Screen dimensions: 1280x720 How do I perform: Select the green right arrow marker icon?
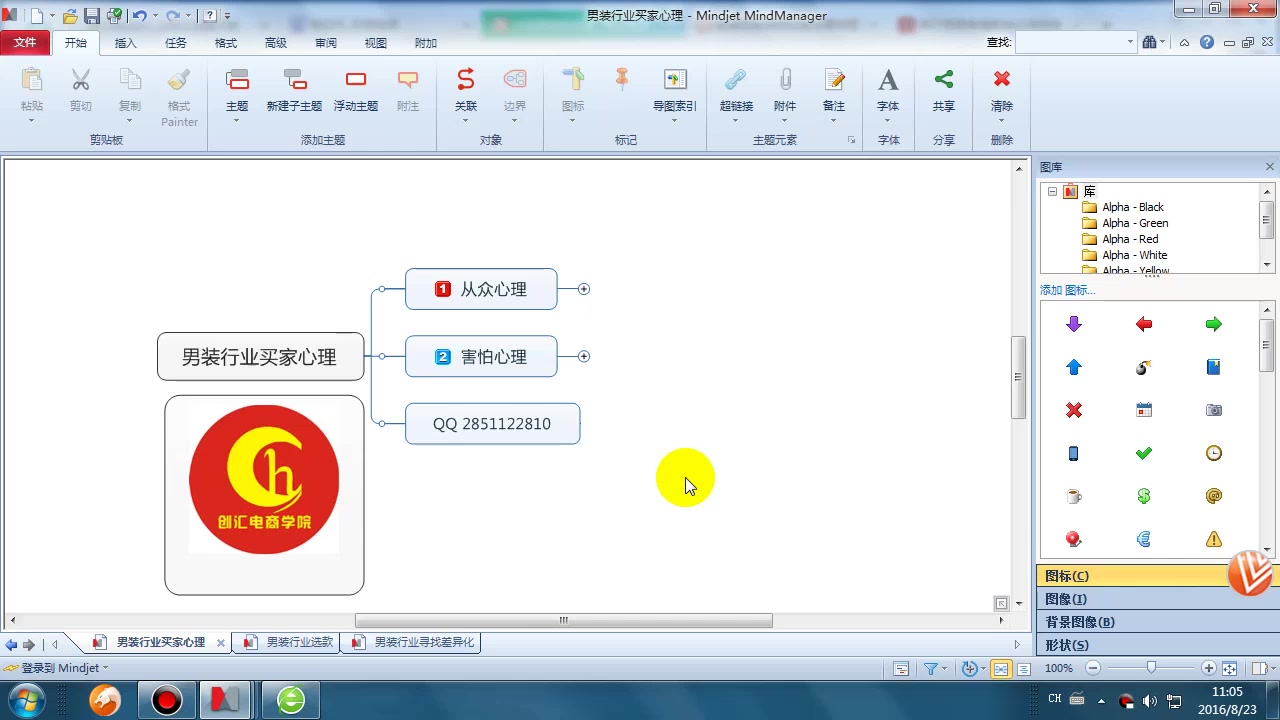[x=1213, y=324]
